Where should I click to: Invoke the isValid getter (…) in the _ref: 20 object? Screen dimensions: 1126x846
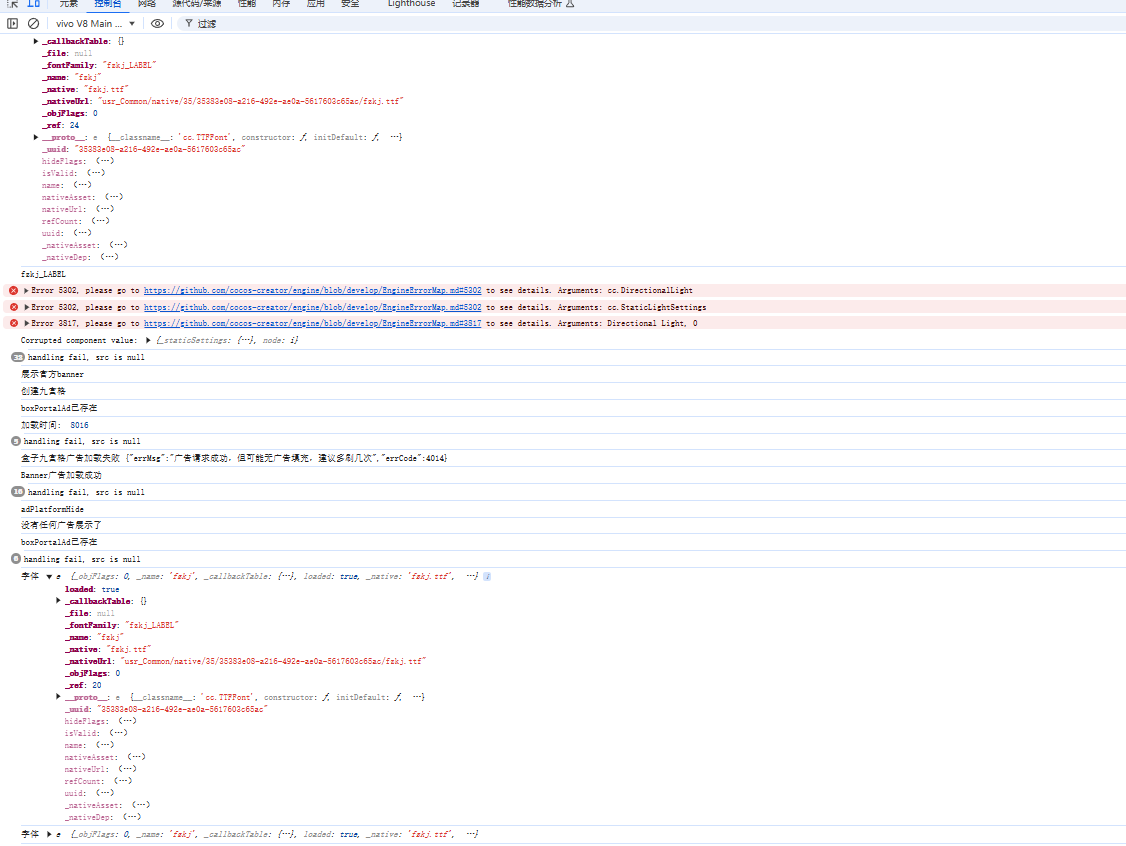pyautogui.click(x=118, y=733)
